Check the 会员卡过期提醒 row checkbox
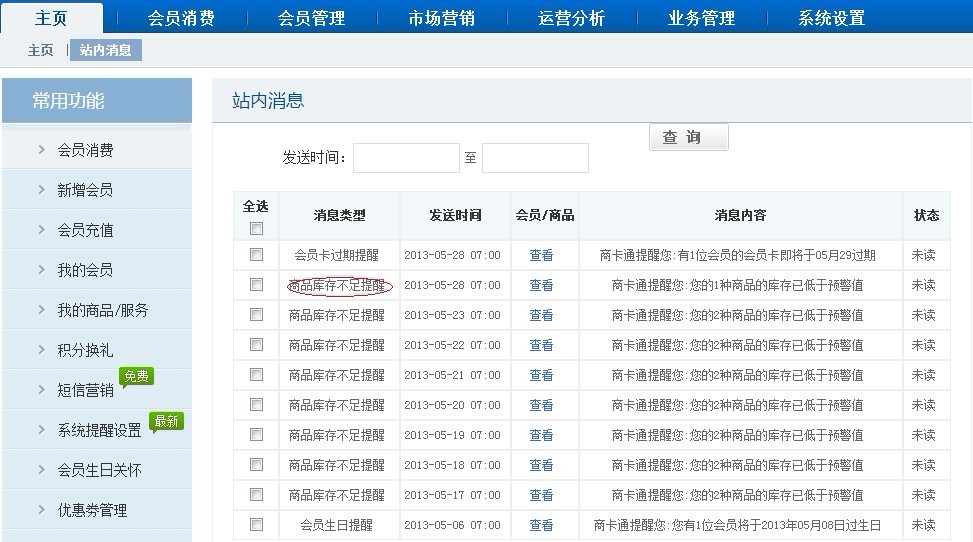 tap(256, 255)
